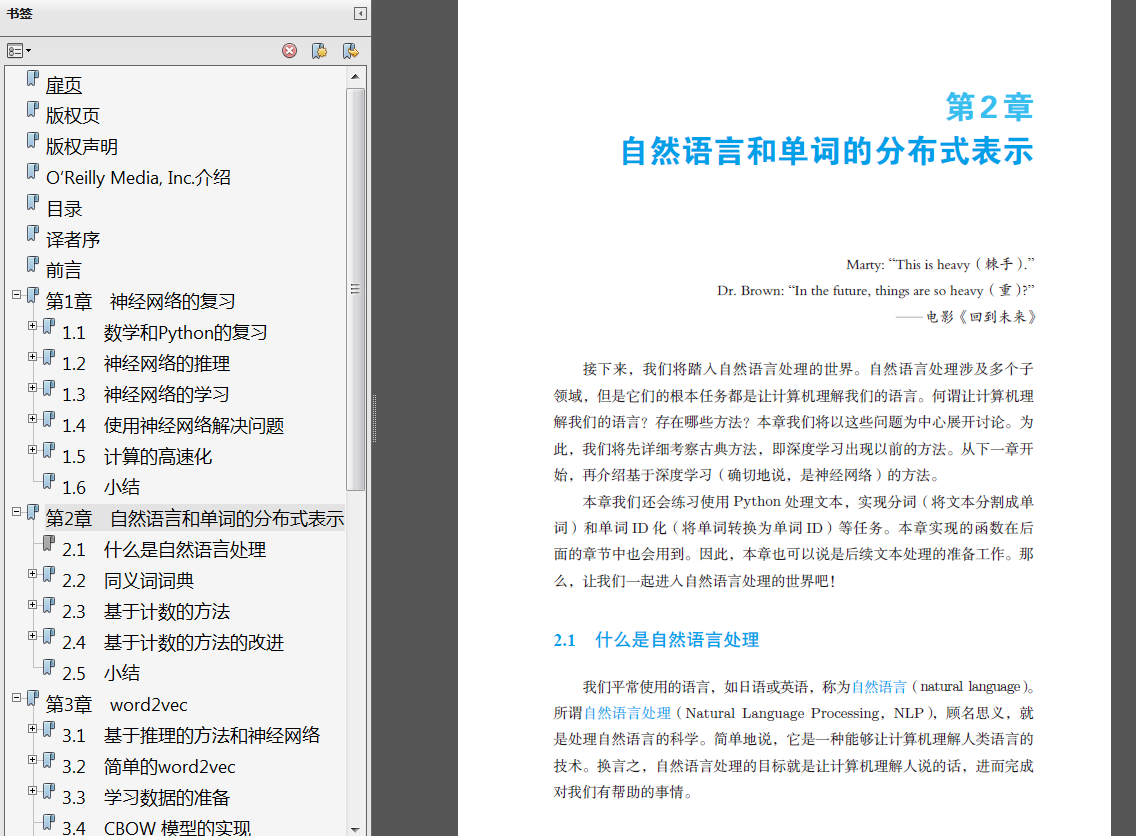1136x836 pixels.
Task: Expand the 1.5 计算的高速化 node
Action: (33, 449)
